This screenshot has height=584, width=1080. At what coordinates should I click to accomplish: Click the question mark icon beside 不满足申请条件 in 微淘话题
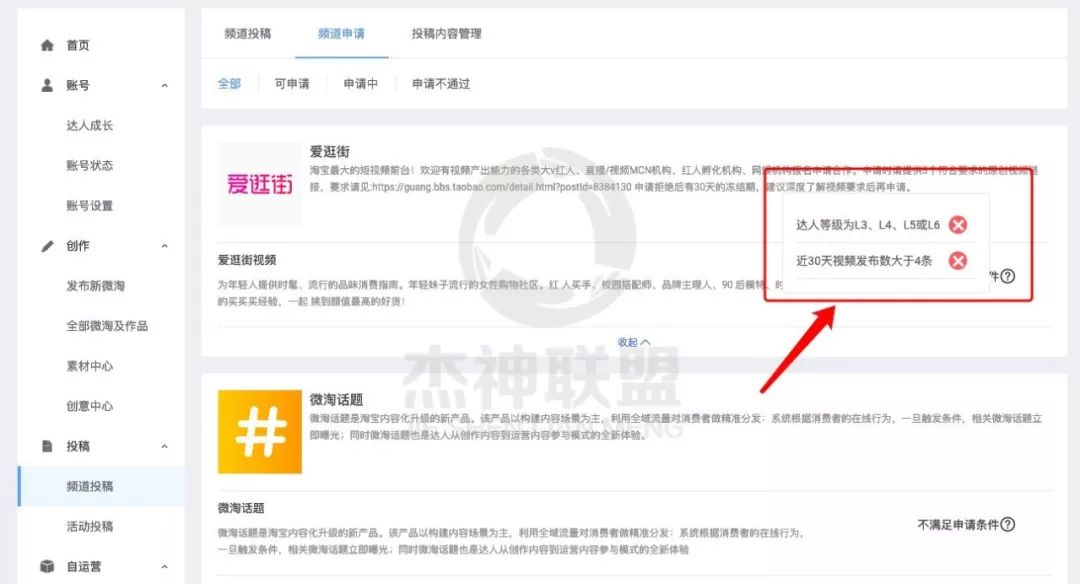point(1008,524)
